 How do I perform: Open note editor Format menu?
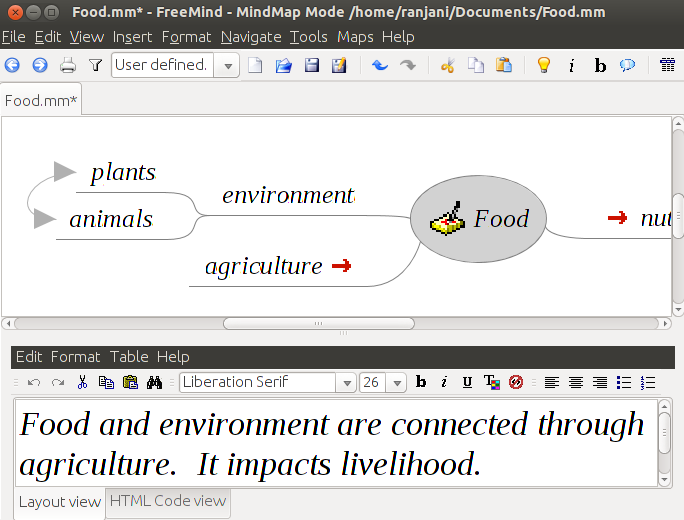[x=75, y=357]
